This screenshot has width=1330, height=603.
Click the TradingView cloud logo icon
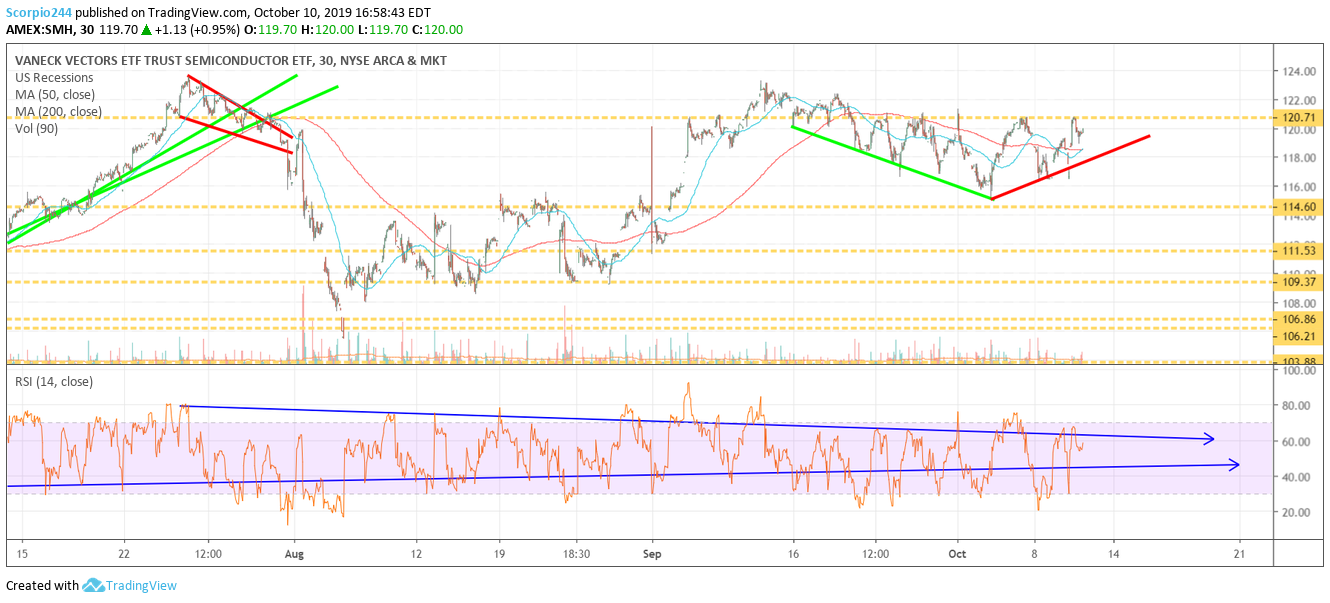(x=94, y=586)
